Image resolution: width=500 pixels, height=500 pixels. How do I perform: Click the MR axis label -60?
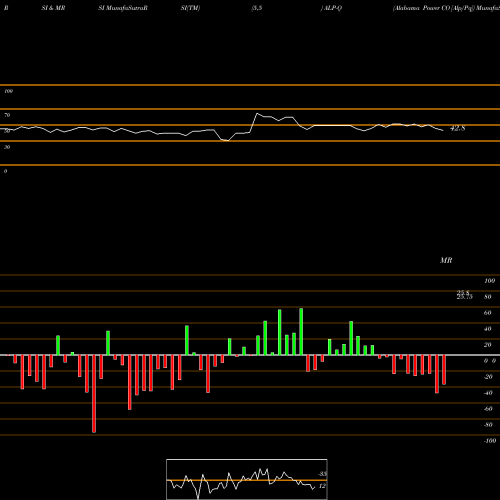(488, 409)
